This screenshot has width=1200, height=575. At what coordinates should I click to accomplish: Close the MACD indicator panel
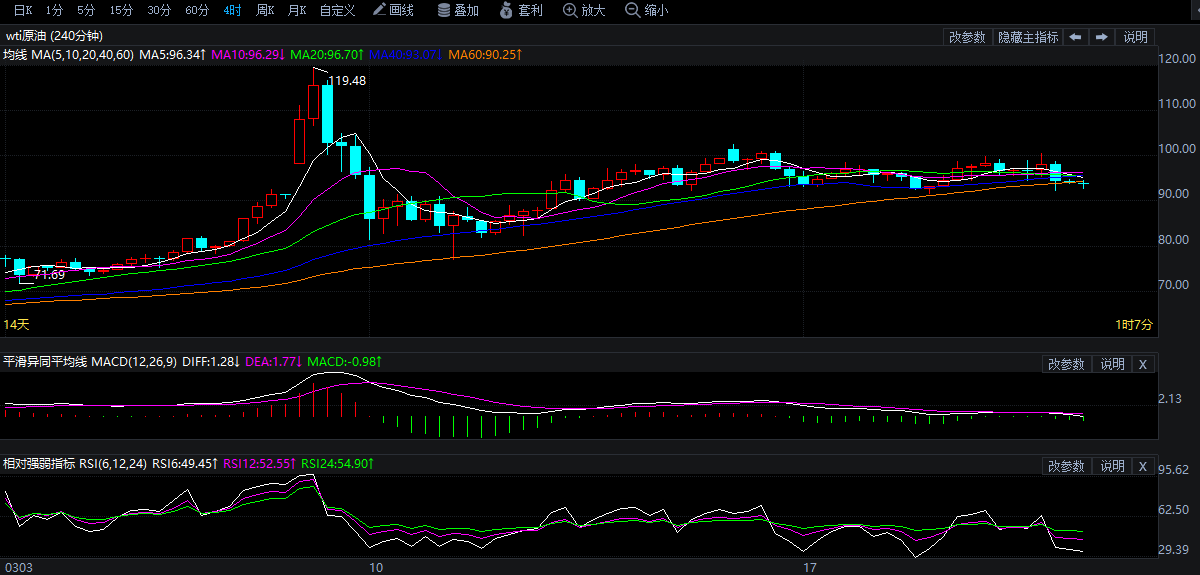1143,364
